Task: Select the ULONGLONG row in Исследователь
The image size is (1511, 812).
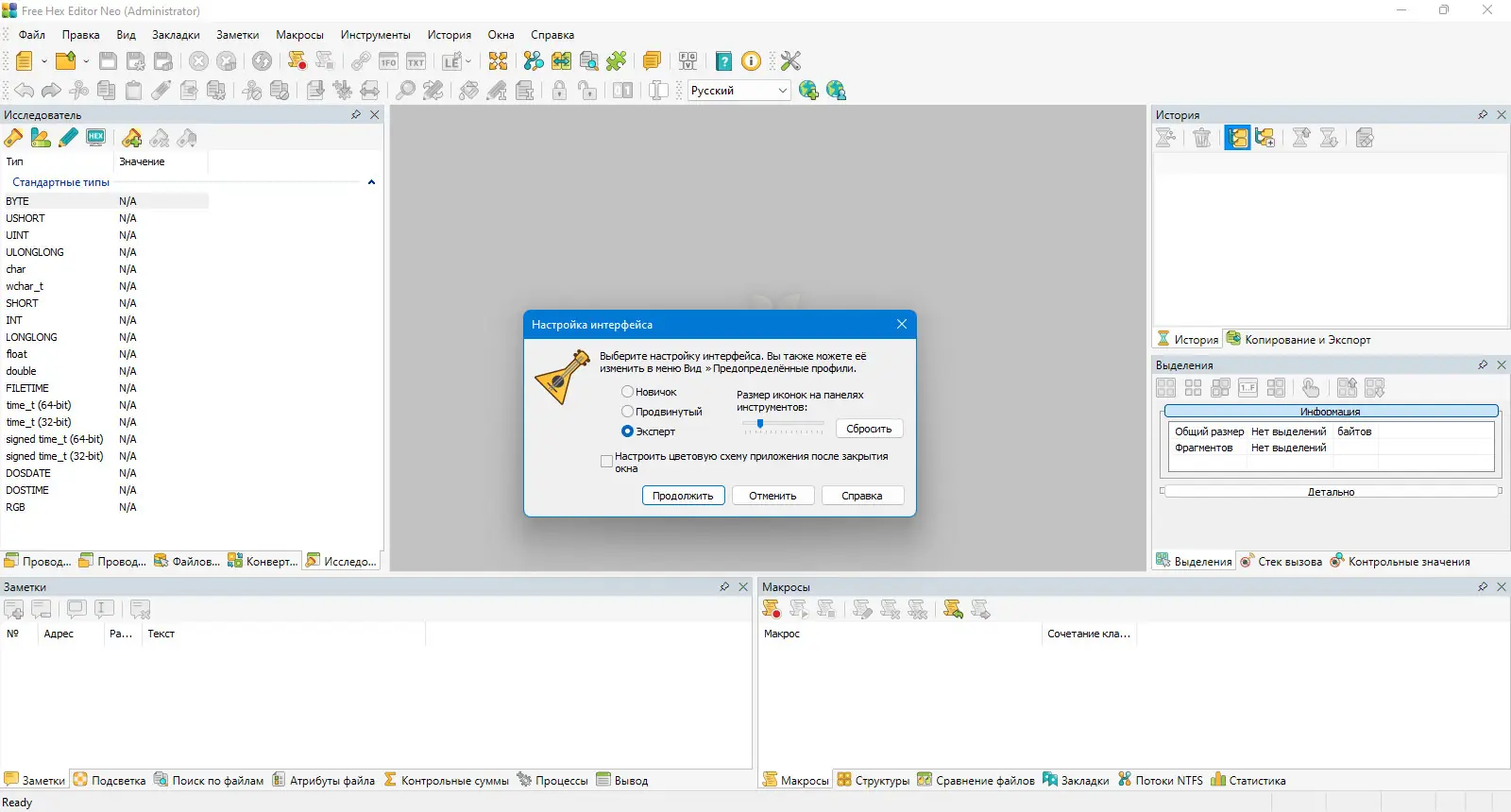Action: coord(106,252)
